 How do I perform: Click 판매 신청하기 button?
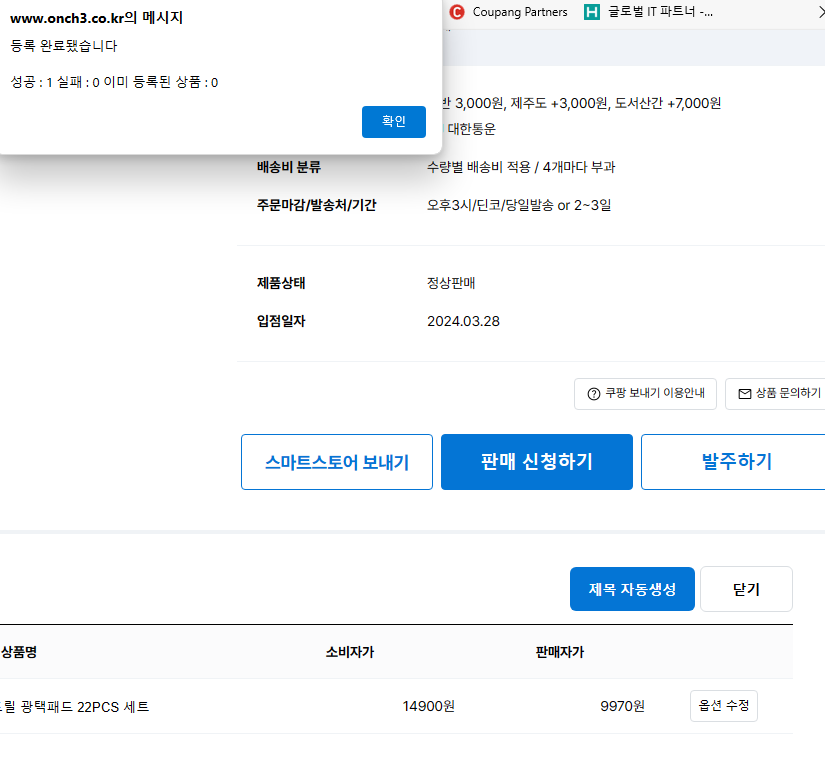tap(537, 461)
